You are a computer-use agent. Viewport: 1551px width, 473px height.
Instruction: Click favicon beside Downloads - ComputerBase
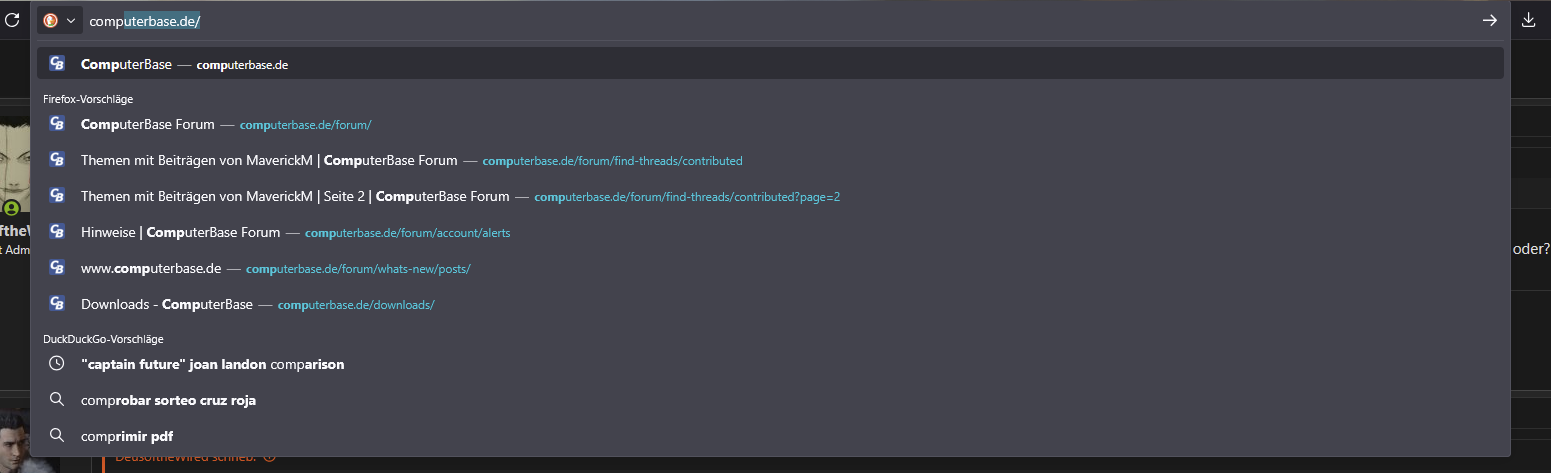[57, 304]
